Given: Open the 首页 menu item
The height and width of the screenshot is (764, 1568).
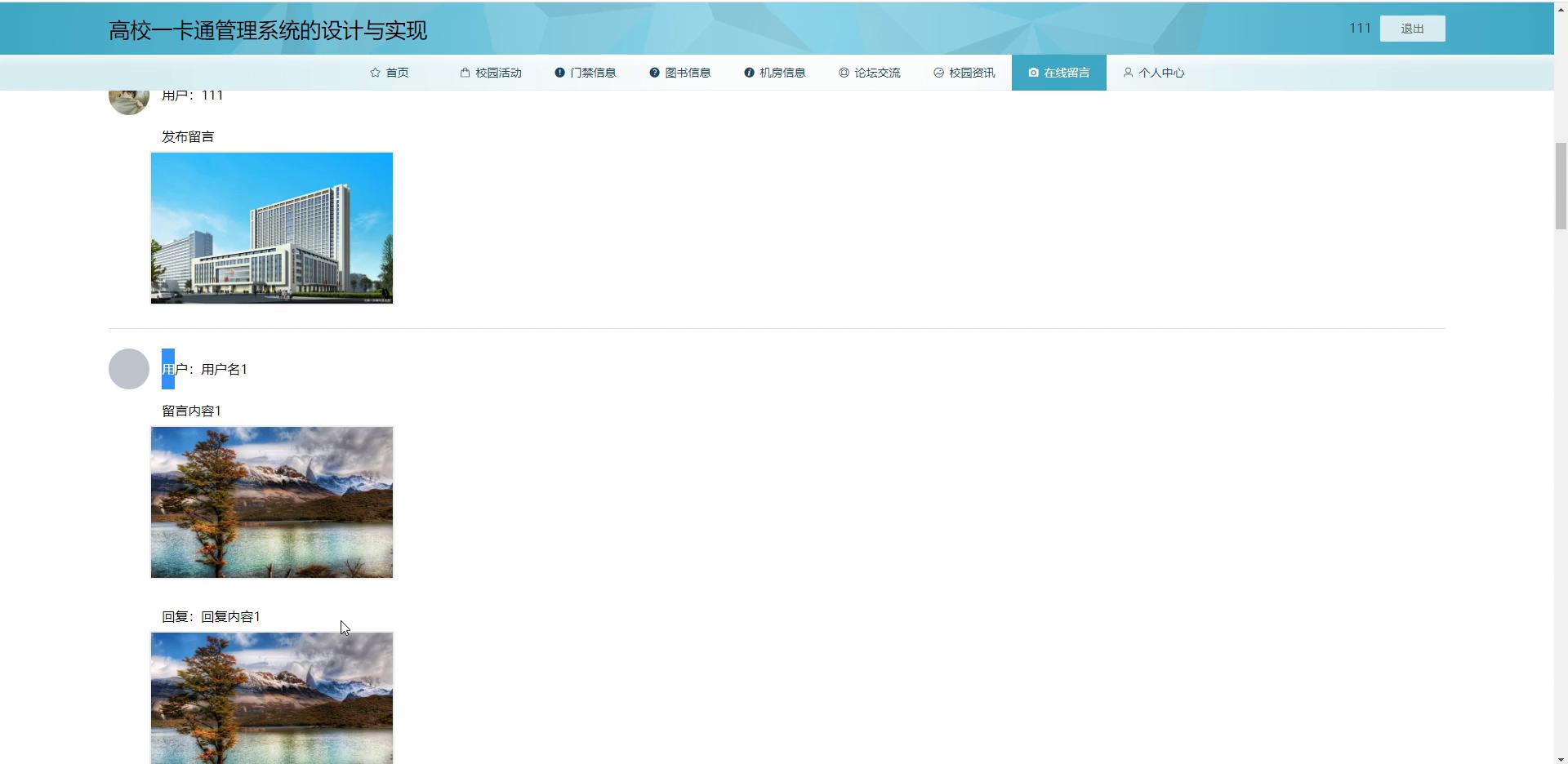Looking at the screenshot, I should (390, 73).
